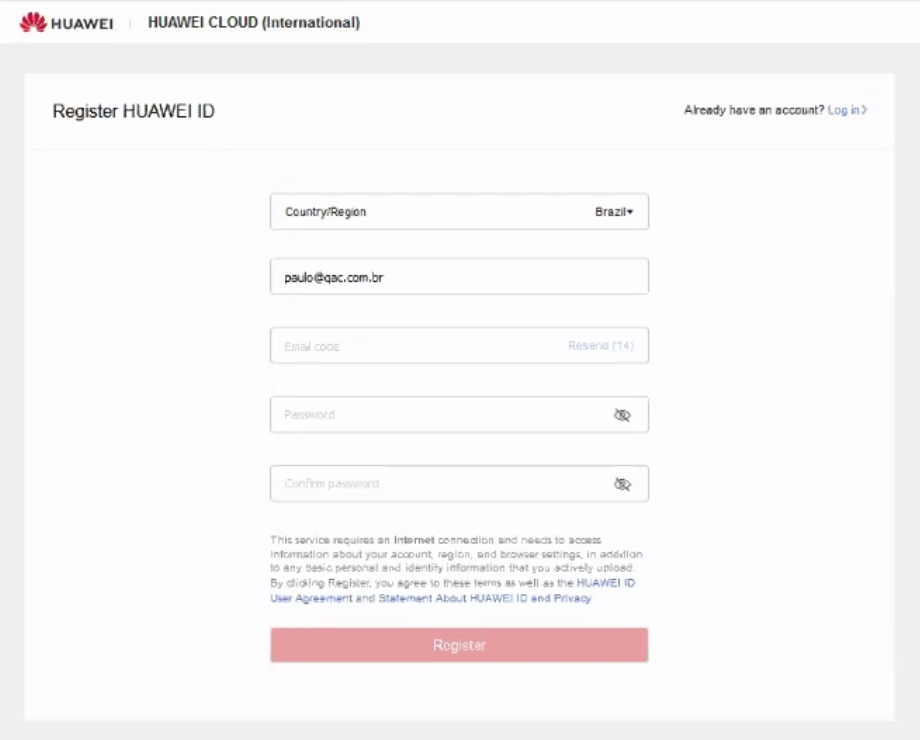Click into the Email code field
920x740 pixels.
[x=415, y=346]
